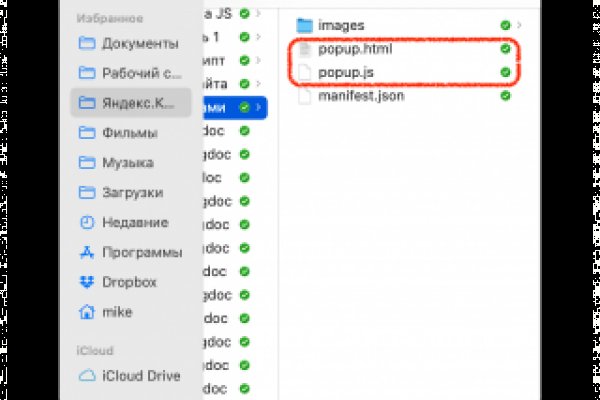The height and width of the screenshot is (400, 600).
Task: Click sync status icon beside popup.html
Action: click(x=506, y=48)
